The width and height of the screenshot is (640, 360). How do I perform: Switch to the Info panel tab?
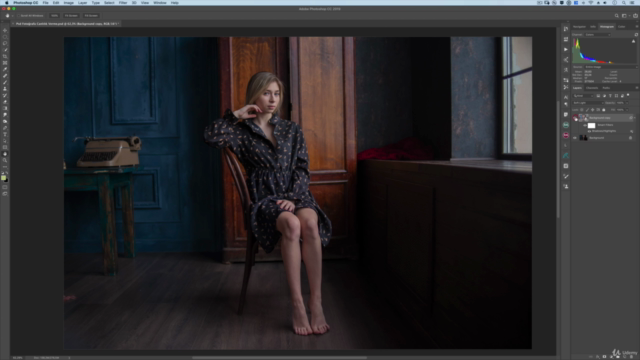coord(593,27)
